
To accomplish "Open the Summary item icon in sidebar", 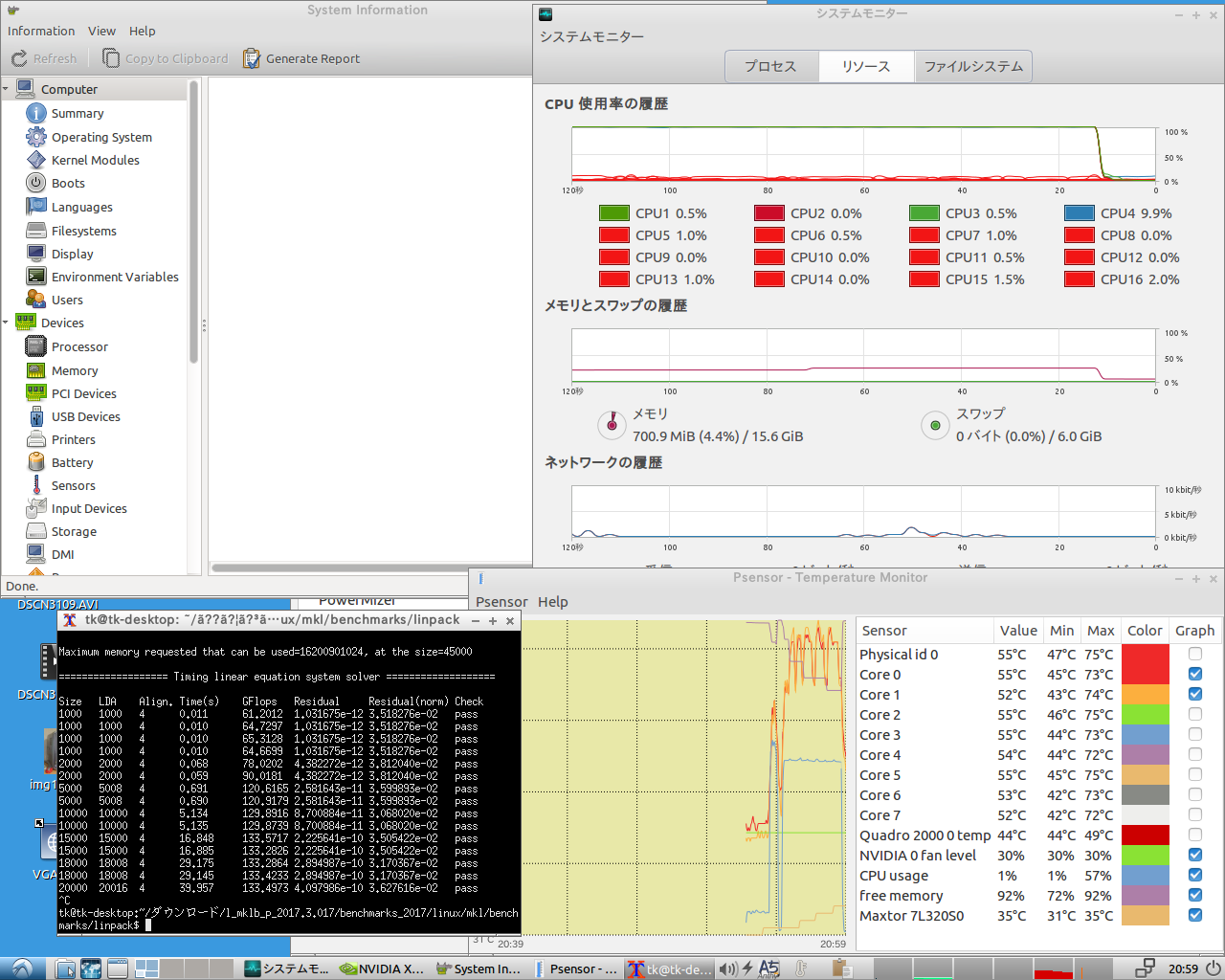I will click(36, 113).
